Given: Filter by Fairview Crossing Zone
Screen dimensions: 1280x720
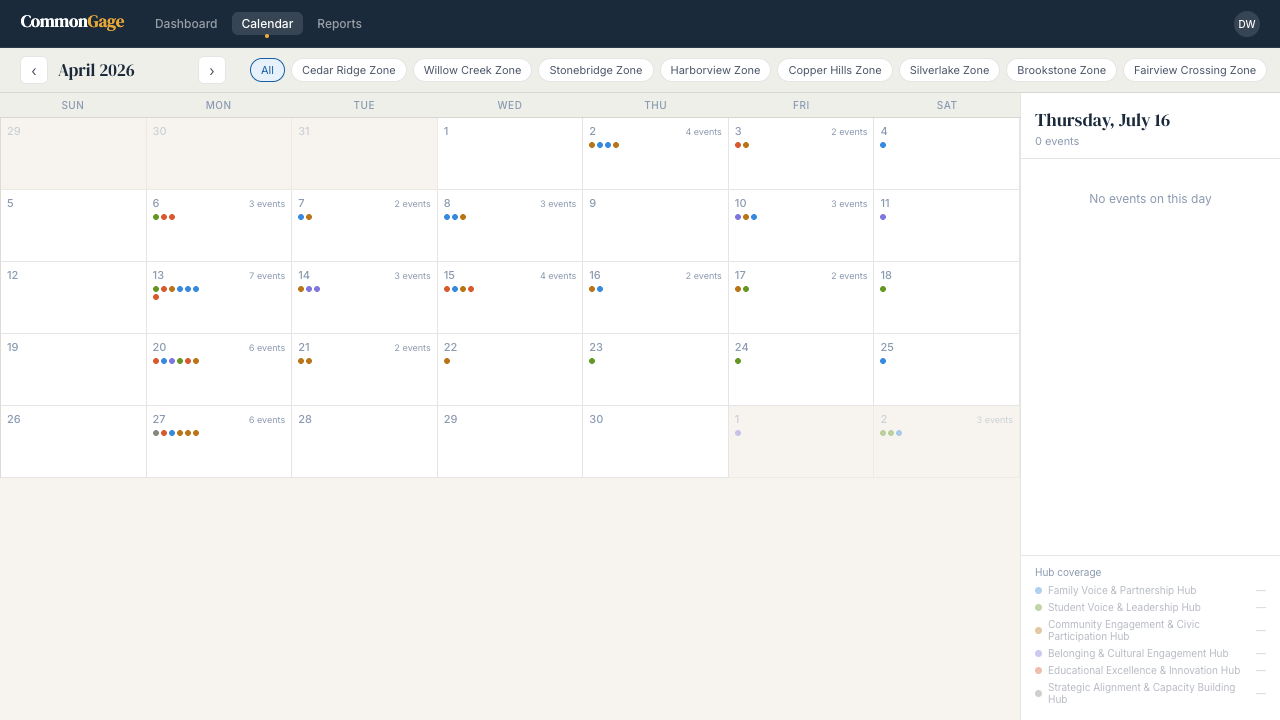Looking at the screenshot, I should (1195, 70).
